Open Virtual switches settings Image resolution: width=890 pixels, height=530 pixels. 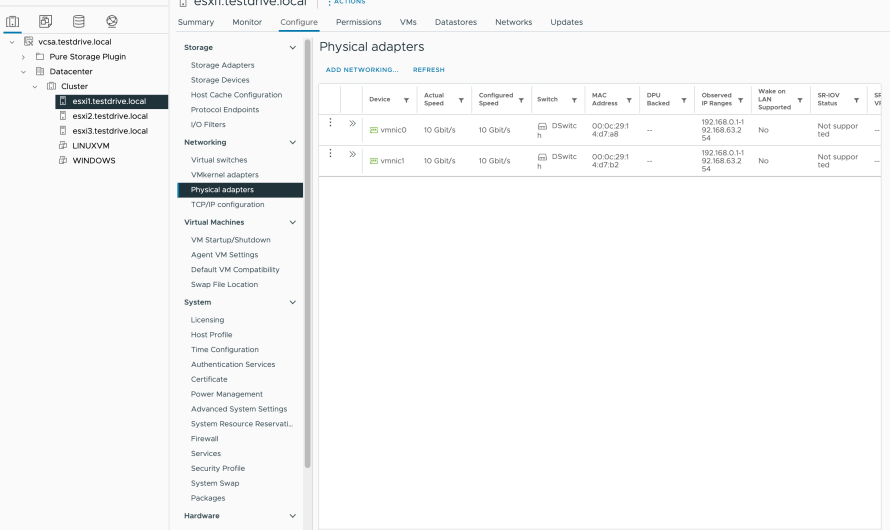pyautogui.click(x=219, y=160)
